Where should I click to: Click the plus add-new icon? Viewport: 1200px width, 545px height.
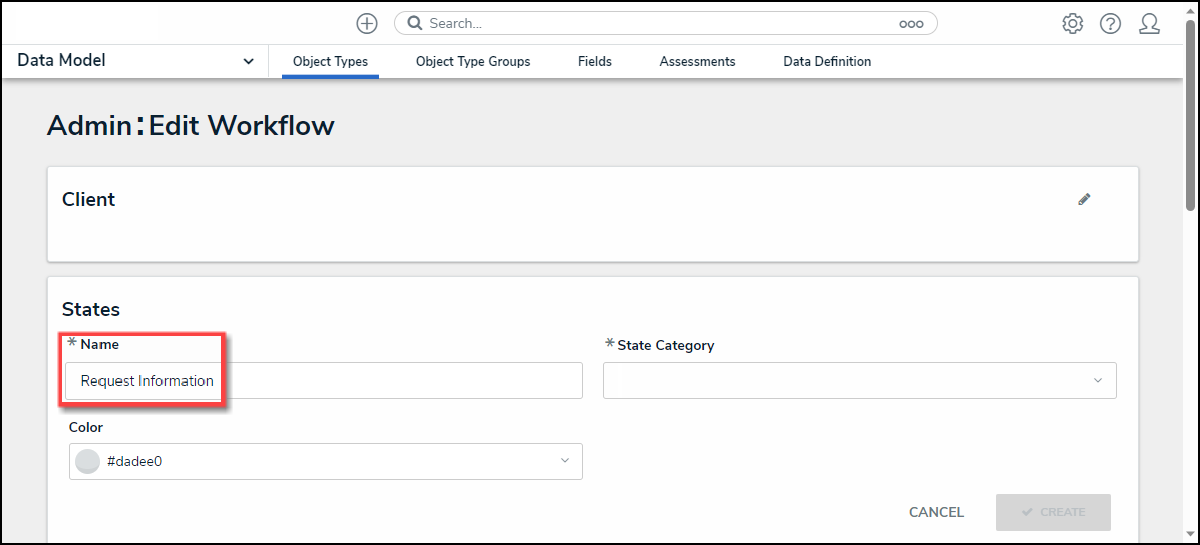click(367, 23)
